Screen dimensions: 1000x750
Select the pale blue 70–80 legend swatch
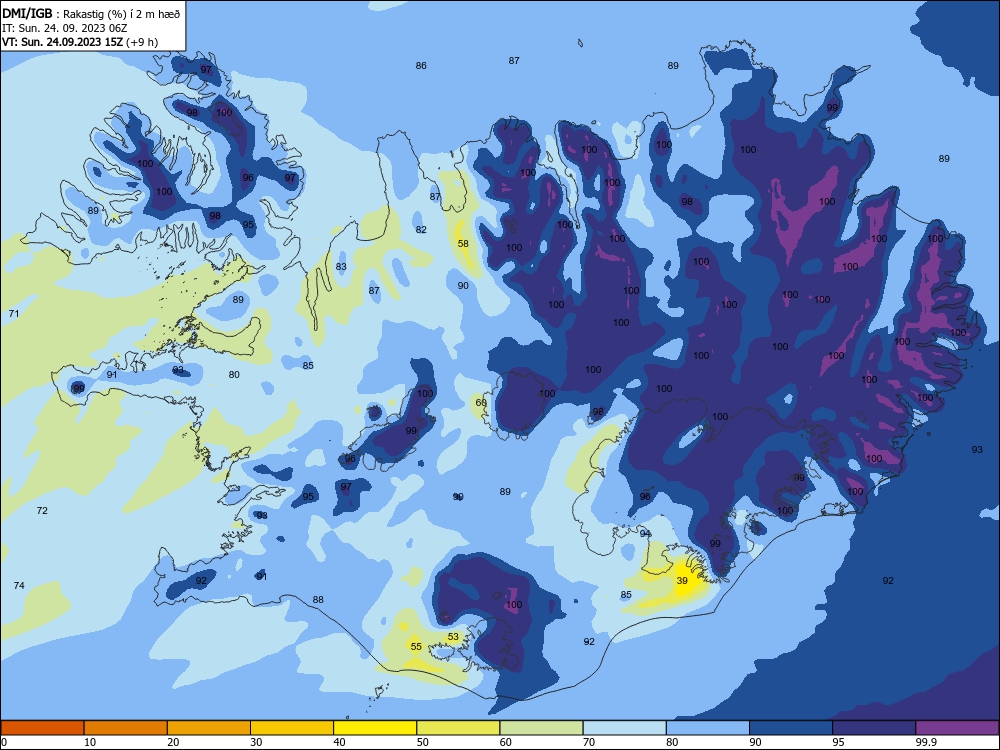(624, 728)
